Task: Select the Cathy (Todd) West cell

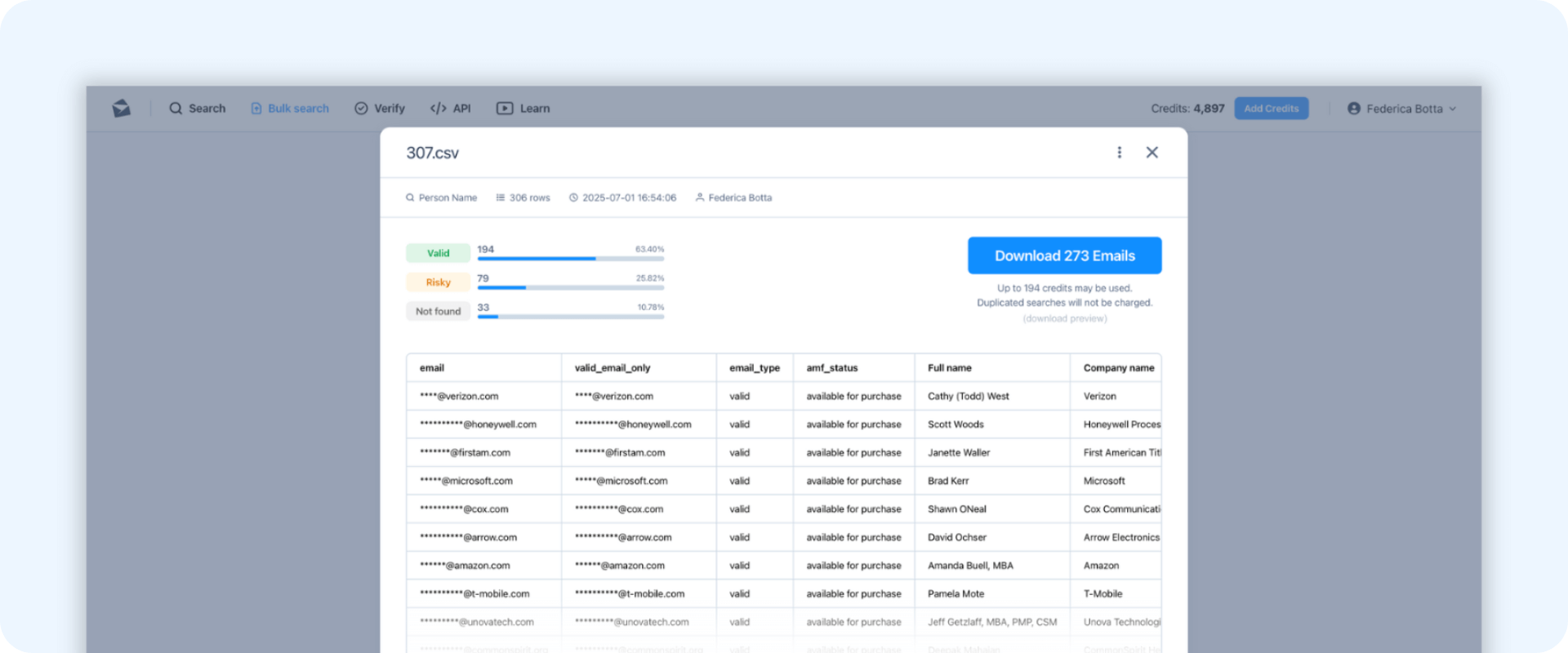Action: [992, 397]
